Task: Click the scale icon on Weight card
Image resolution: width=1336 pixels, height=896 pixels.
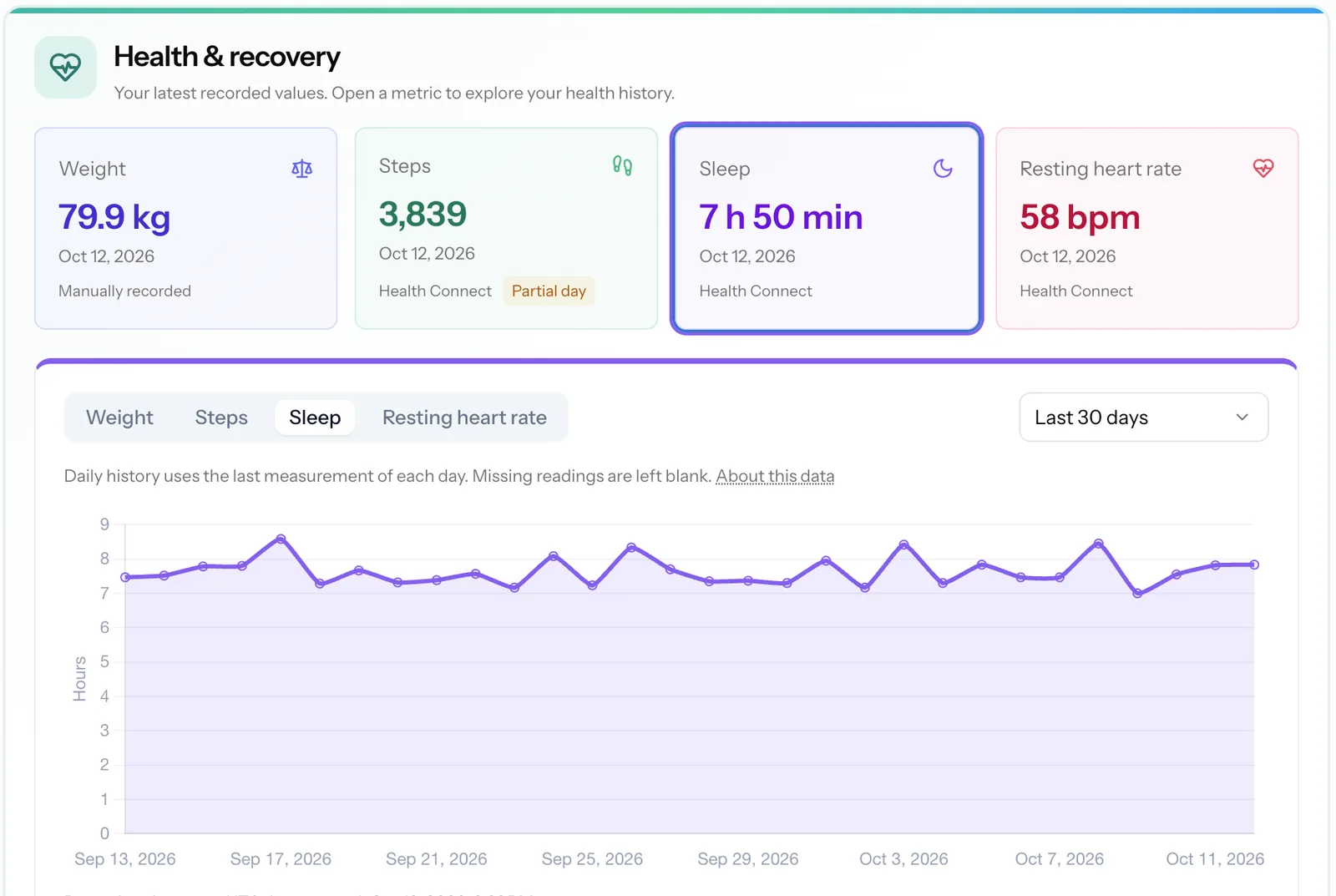Action: coord(301,169)
